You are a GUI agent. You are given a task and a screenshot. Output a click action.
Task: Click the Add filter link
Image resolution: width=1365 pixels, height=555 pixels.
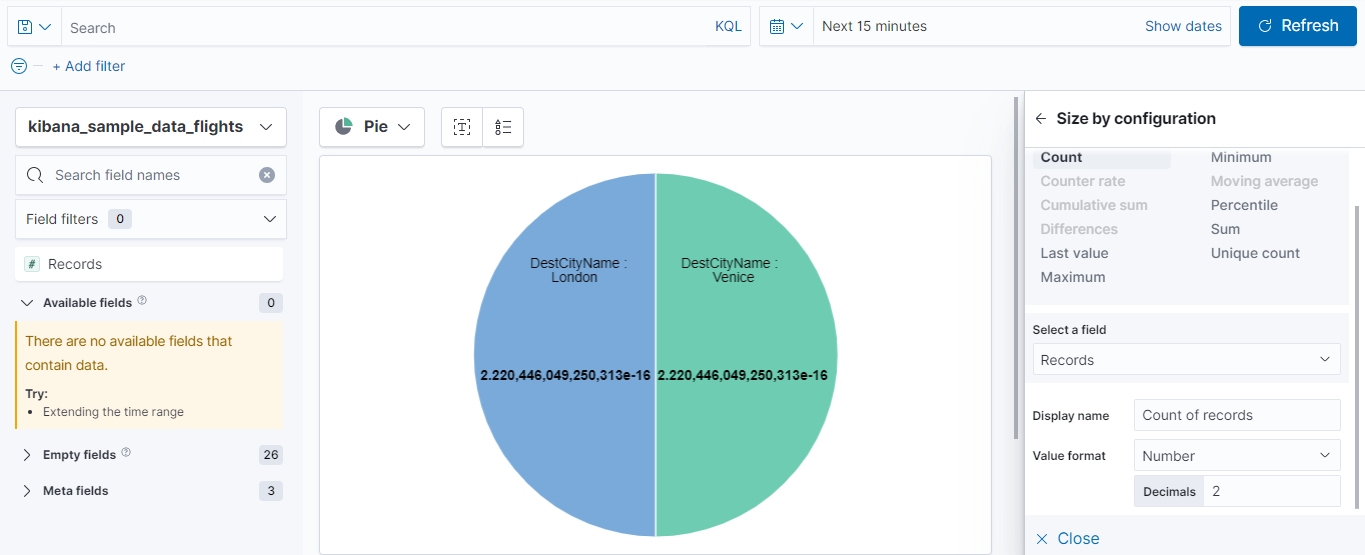click(x=89, y=66)
